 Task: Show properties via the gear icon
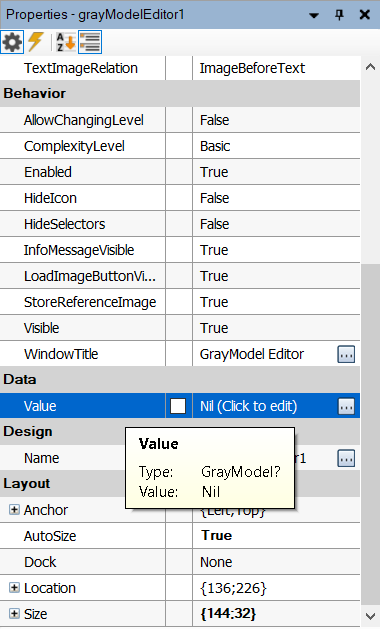click(12, 42)
